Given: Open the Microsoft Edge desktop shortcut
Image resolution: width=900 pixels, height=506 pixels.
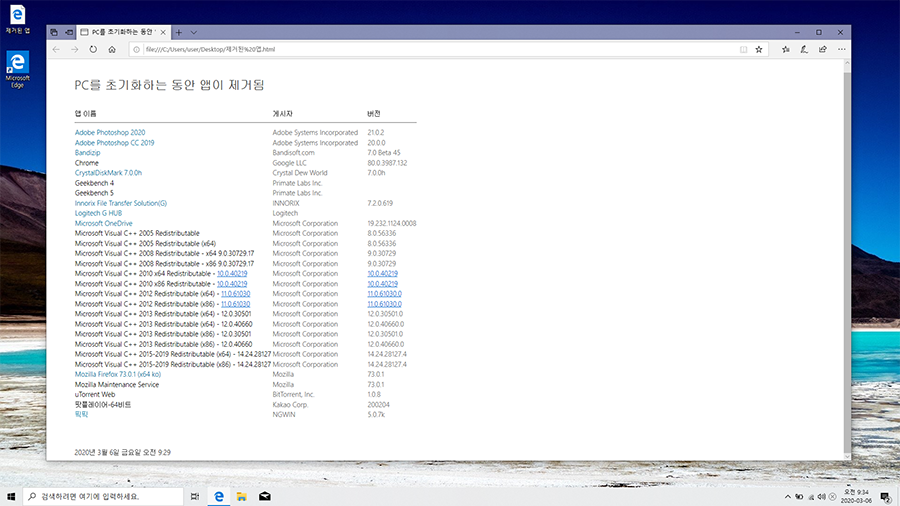Looking at the screenshot, I should (x=18, y=69).
